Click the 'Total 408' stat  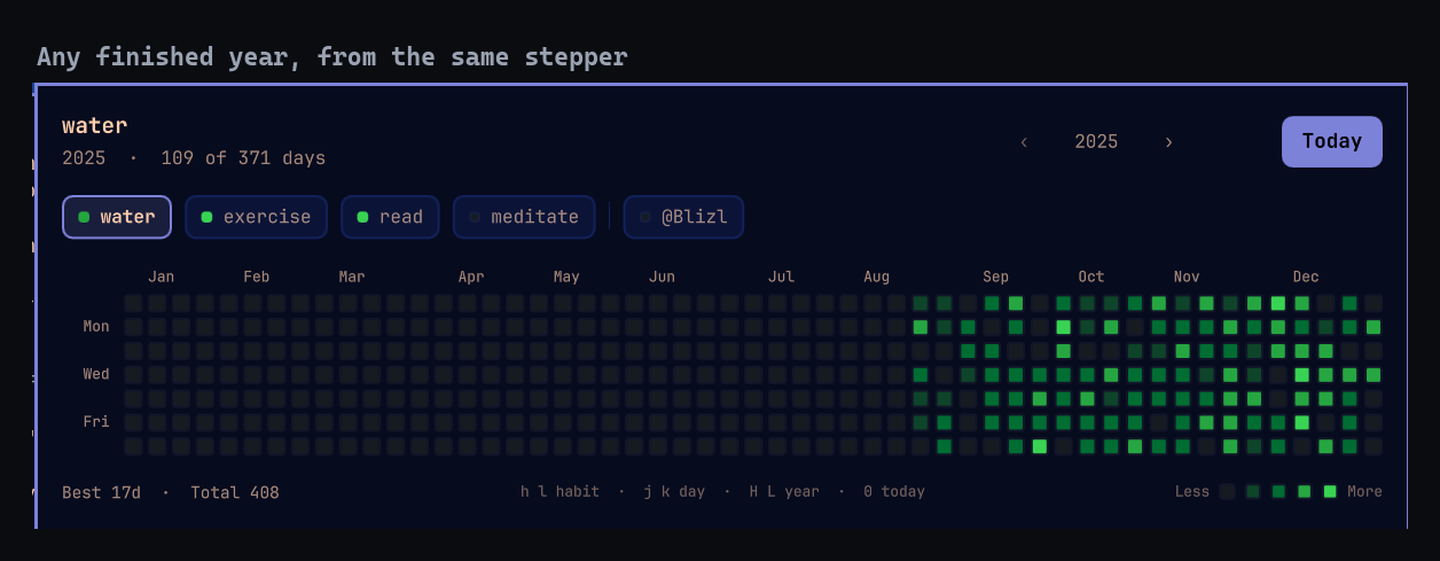click(x=235, y=492)
